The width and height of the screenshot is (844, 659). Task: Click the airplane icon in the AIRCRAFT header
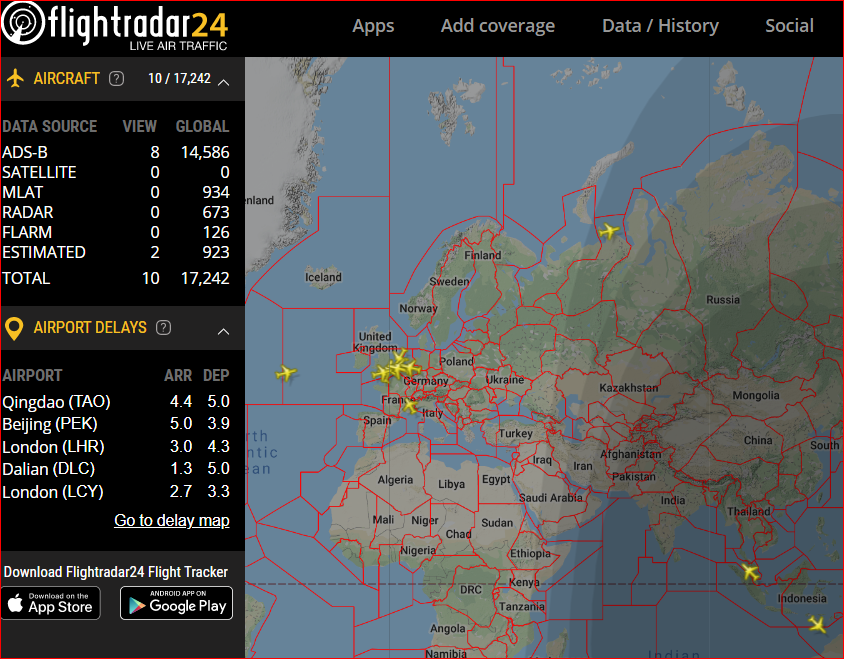click(15, 78)
